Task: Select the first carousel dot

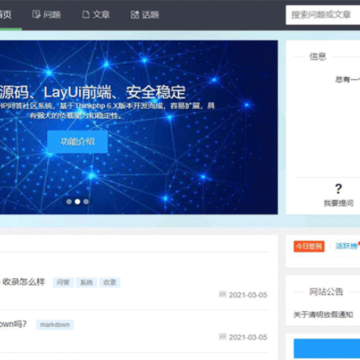Action: point(69,201)
